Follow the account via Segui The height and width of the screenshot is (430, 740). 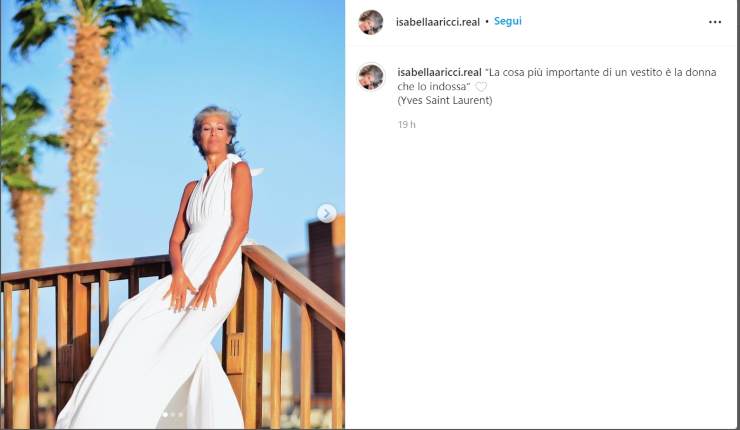point(508,21)
